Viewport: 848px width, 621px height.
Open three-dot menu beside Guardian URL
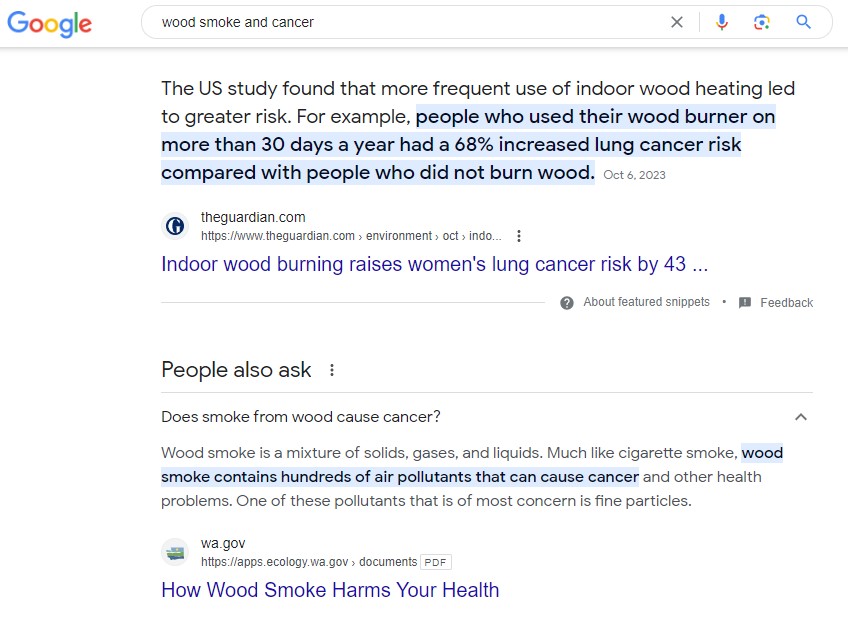[518, 236]
